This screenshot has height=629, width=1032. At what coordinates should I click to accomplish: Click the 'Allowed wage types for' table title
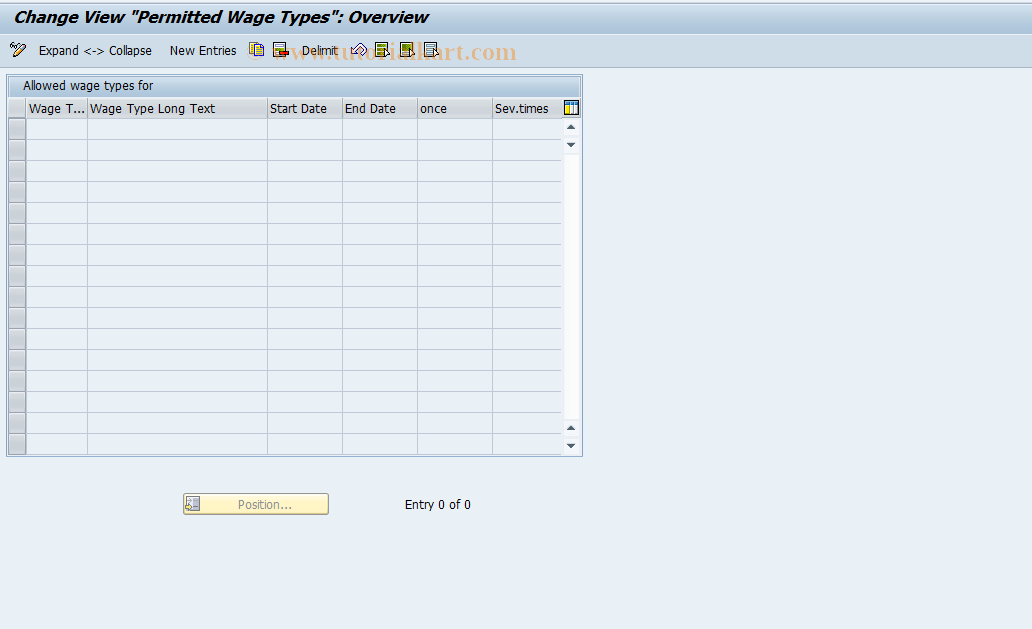point(88,86)
